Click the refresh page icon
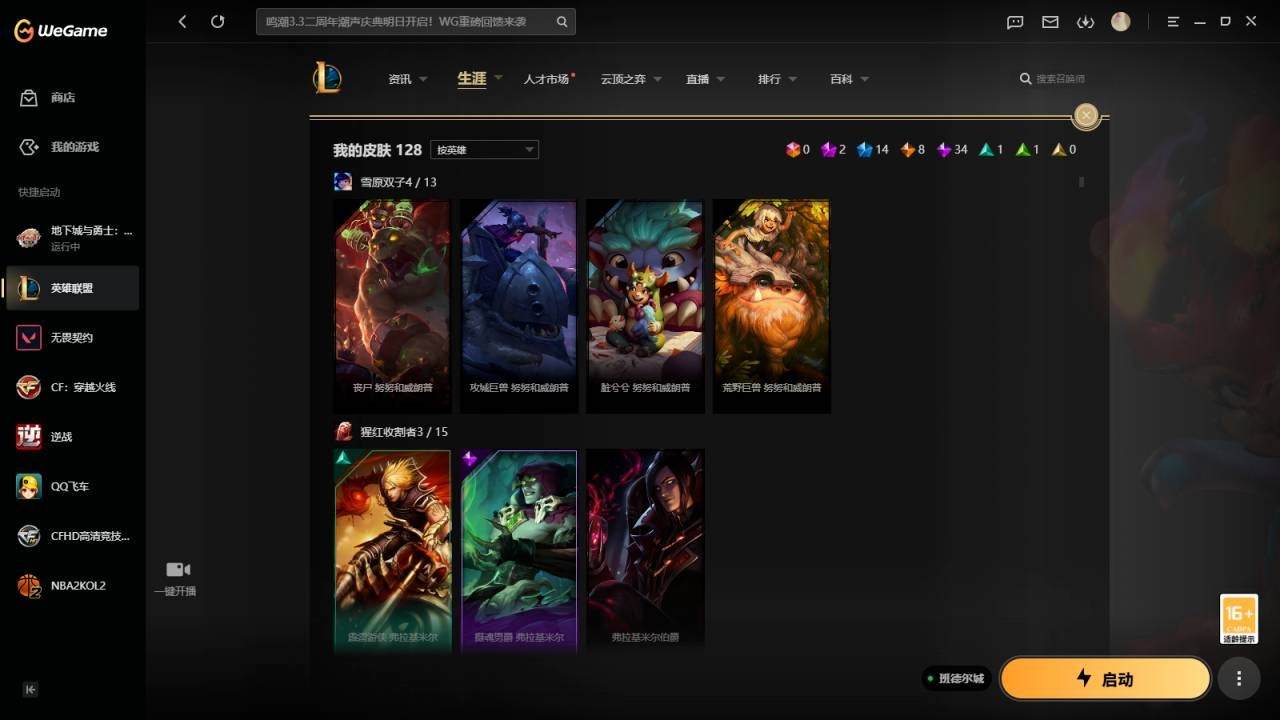1280x720 pixels. click(x=218, y=21)
